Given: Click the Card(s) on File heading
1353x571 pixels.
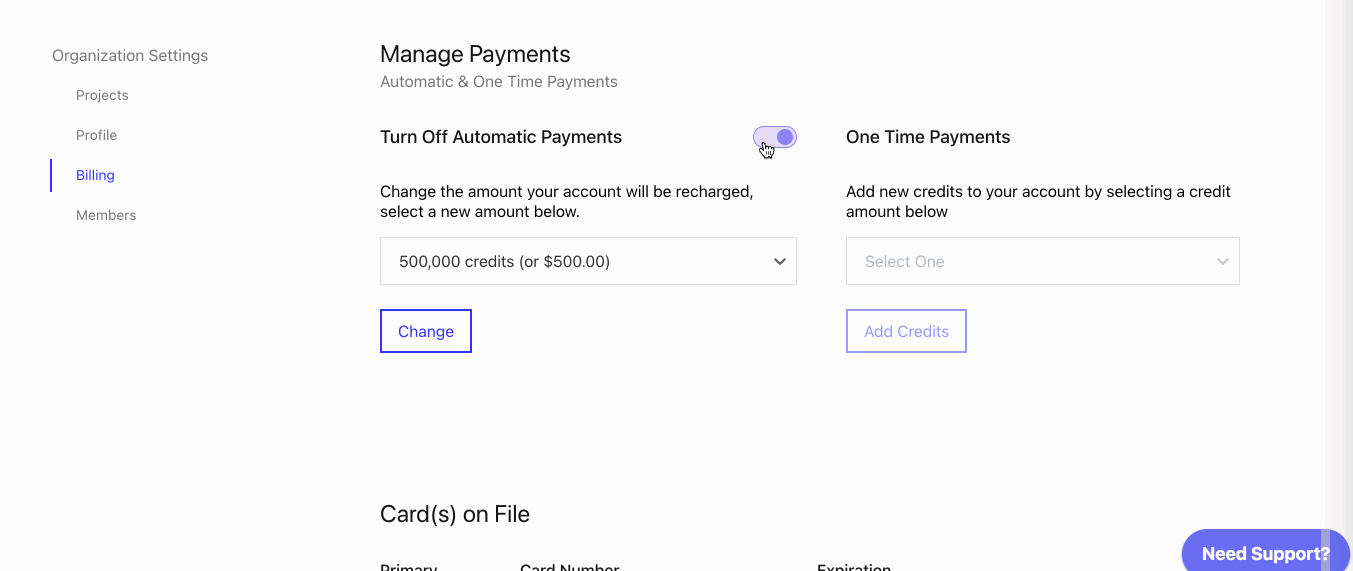Looking at the screenshot, I should (x=455, y=514).
